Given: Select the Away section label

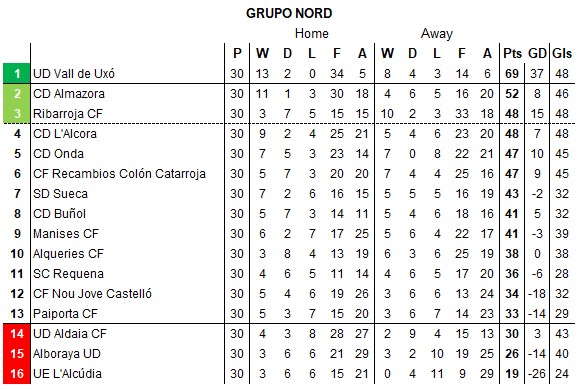Looking at the screenshot, I should (437, 34).
